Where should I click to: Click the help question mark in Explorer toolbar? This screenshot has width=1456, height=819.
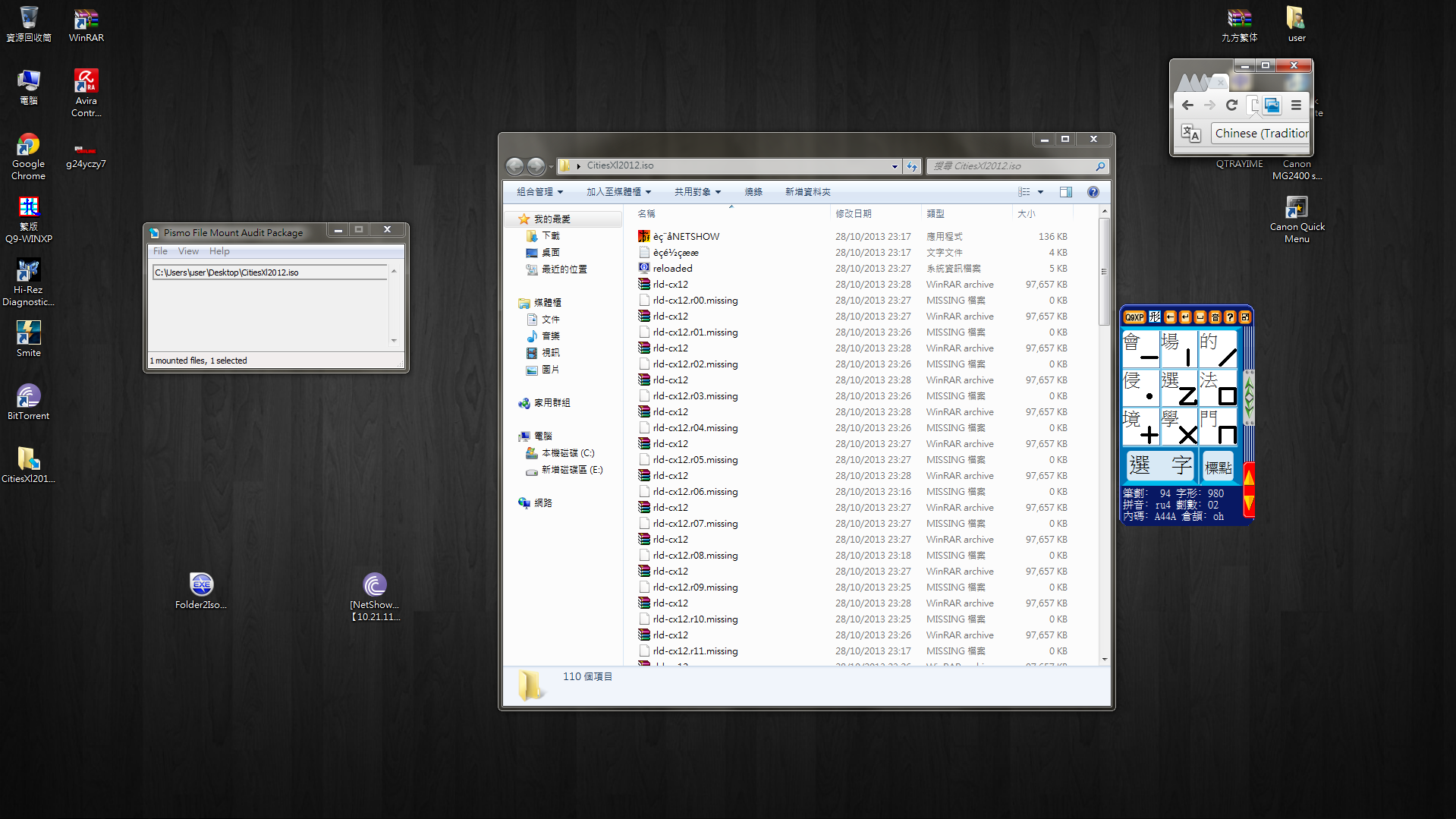coord(1093,192)
